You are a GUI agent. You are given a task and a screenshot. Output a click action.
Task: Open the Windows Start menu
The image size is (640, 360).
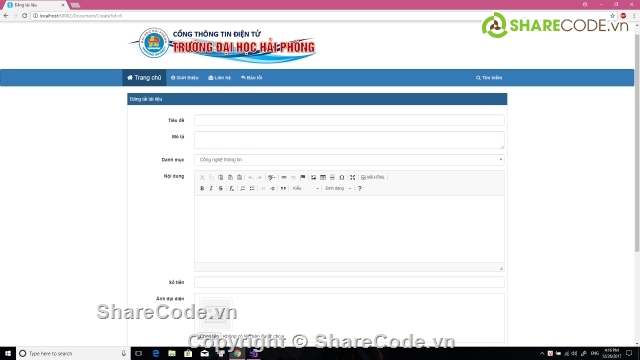coord(8,353)
